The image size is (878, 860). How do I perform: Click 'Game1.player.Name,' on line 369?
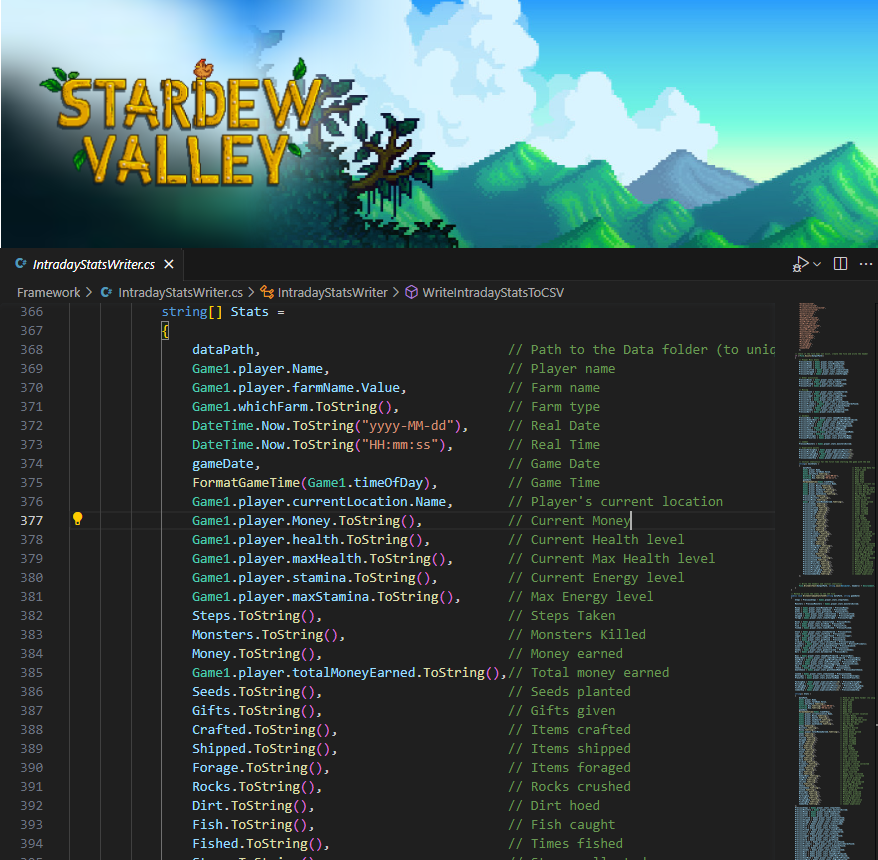click(x=260, y=369)
